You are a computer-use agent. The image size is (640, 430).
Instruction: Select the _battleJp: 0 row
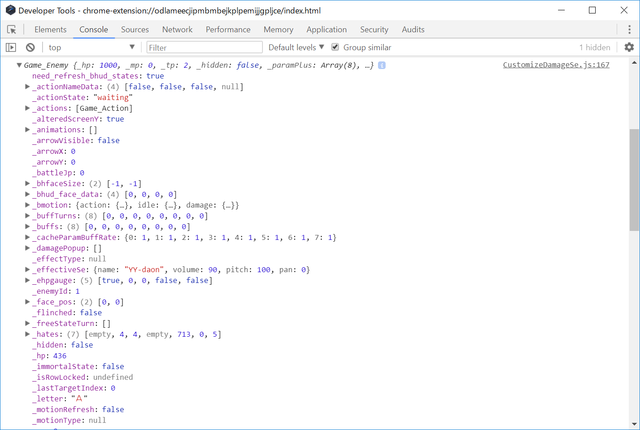58,173
